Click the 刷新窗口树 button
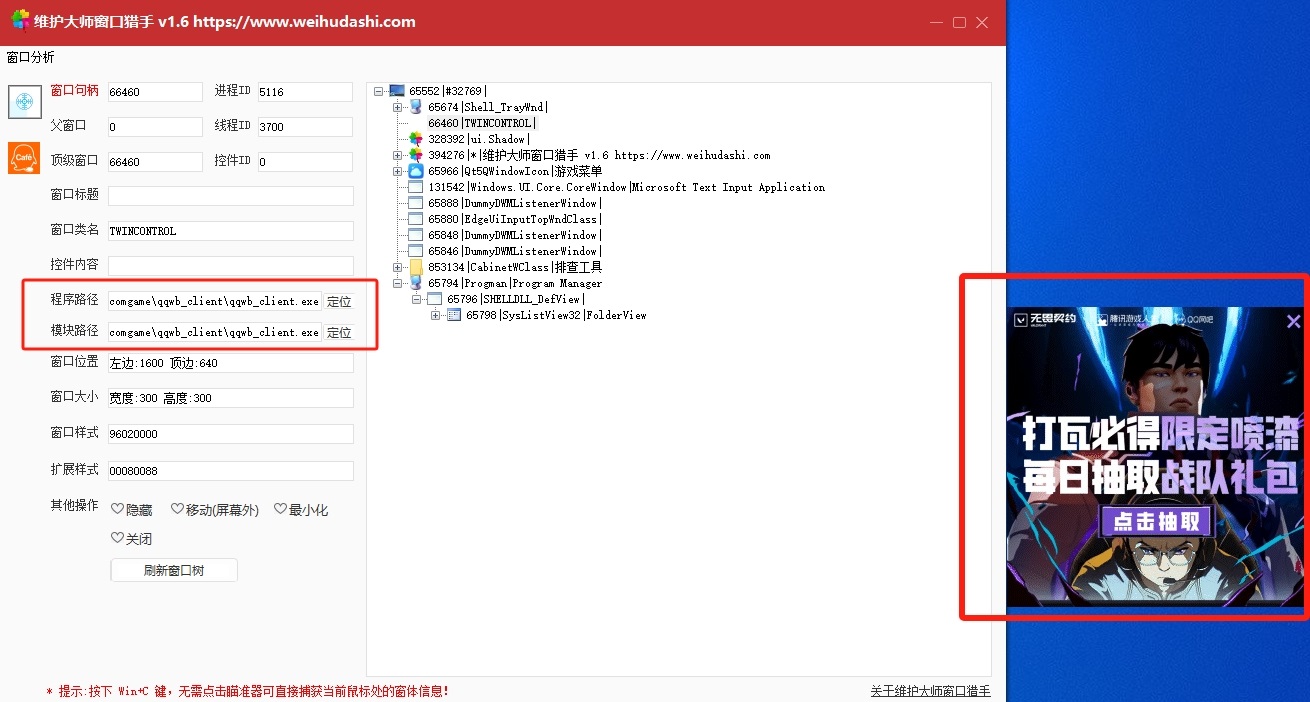 [x=174, y=570]
